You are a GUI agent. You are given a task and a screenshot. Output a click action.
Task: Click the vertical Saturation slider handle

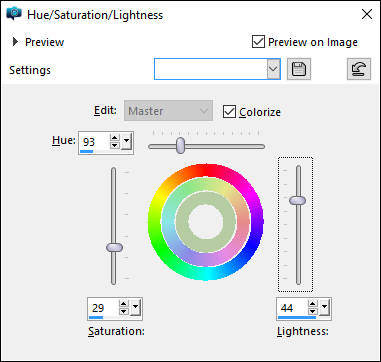coord(114,247)
